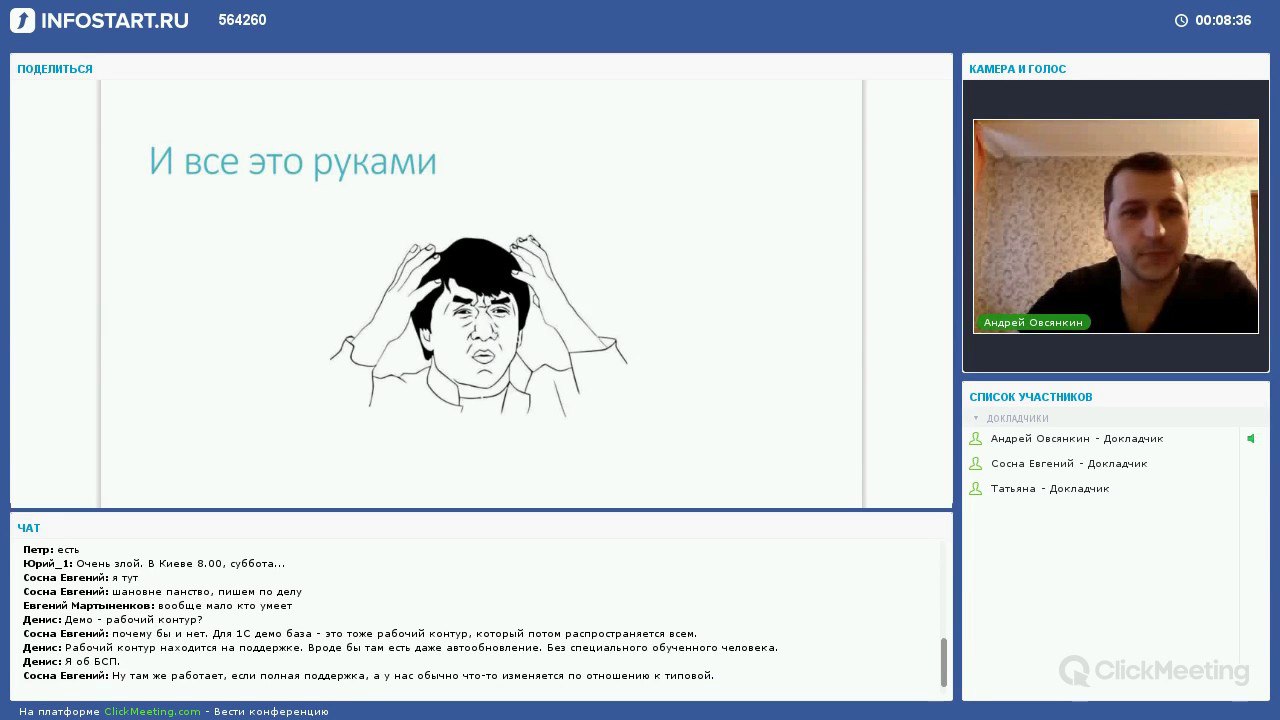Click chat message from Петр: есть
The height and width of the screenshot is (720, 1280).
[51, 550]
